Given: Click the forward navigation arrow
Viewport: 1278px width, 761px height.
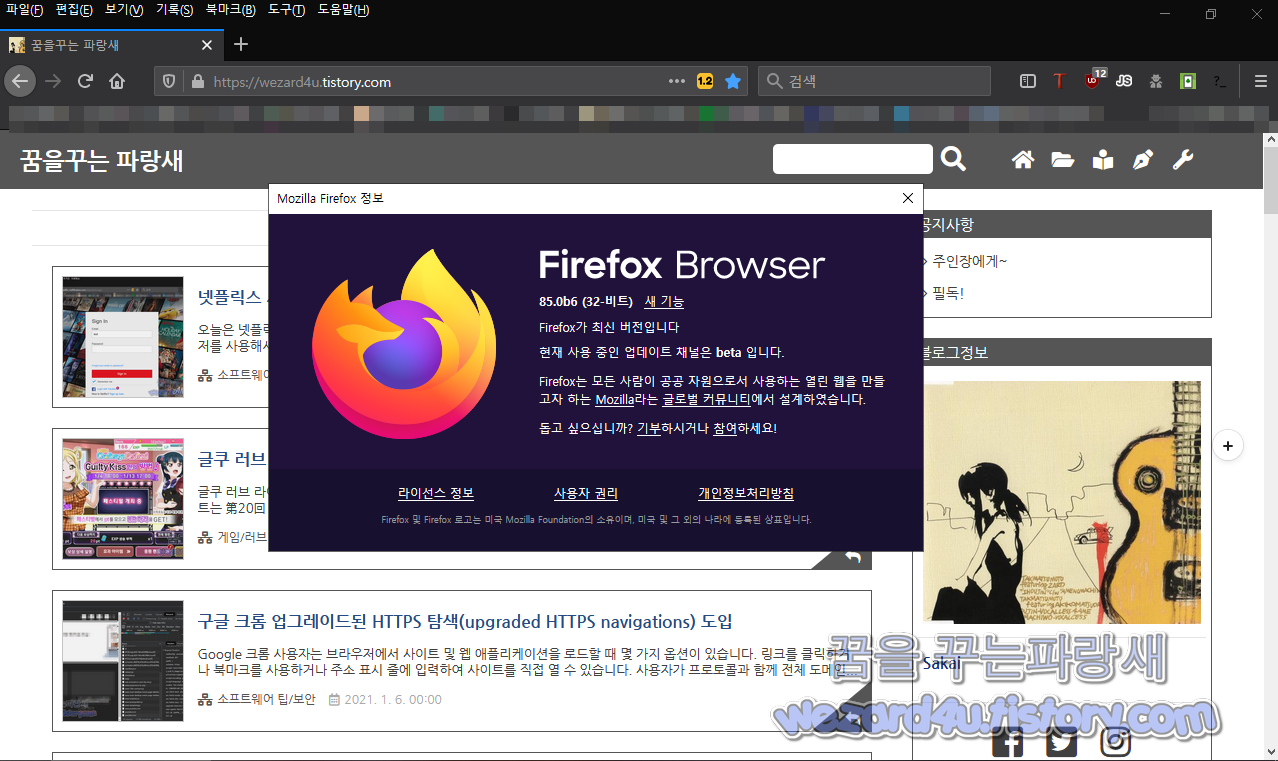Looking at the screenshot, I should (53, 81).
